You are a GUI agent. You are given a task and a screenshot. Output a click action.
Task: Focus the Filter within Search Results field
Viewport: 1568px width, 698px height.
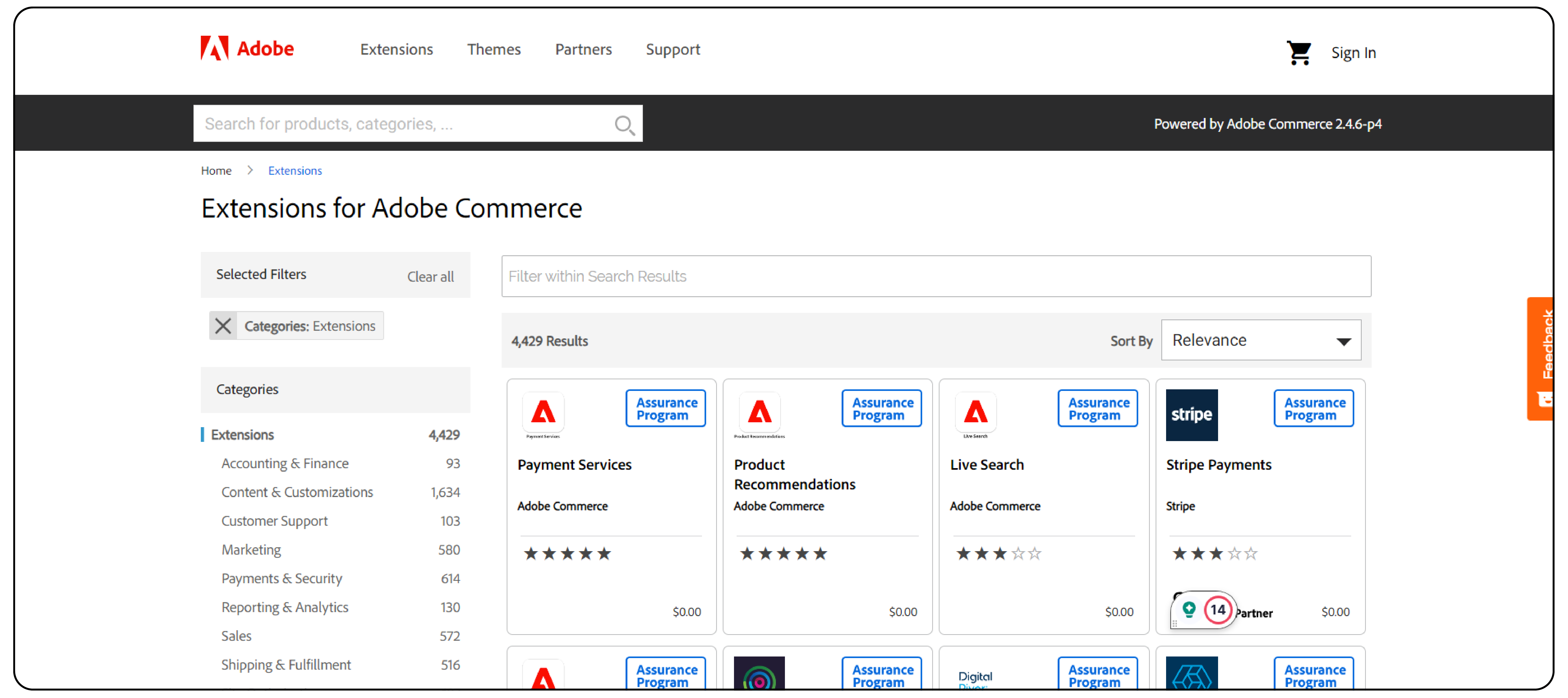(x=936, y=277)
